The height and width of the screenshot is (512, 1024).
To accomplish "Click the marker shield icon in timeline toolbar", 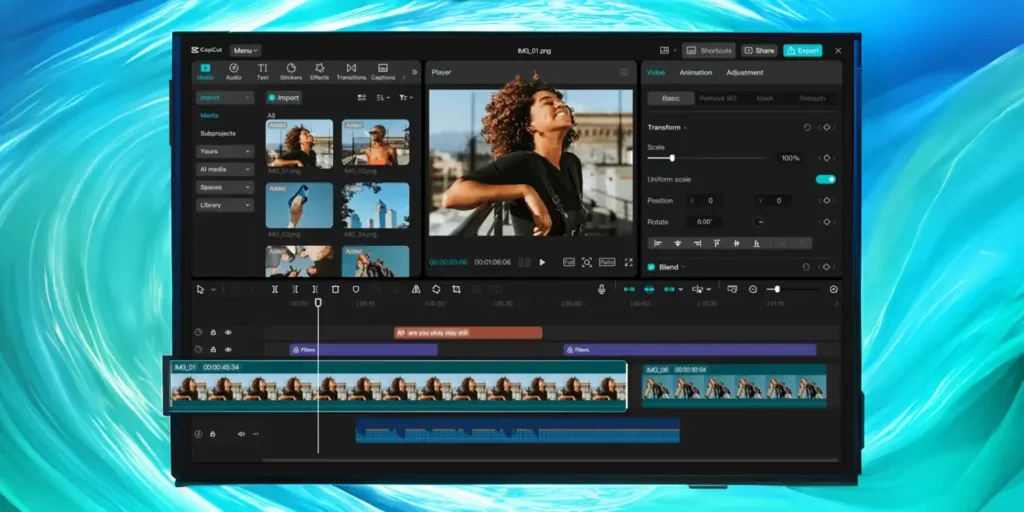I will (x=356, y=289).
